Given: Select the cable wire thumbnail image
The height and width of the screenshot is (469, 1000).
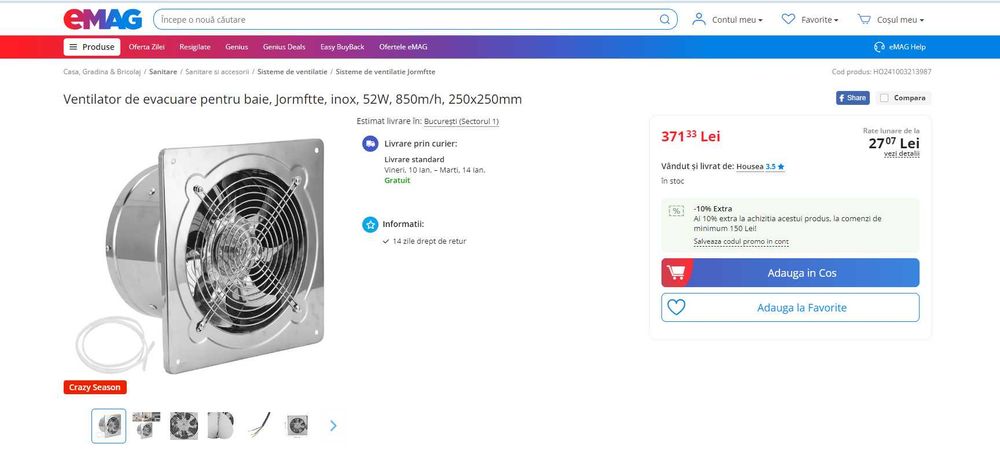Looking at the screenshot, I should (x=258, y=425).
